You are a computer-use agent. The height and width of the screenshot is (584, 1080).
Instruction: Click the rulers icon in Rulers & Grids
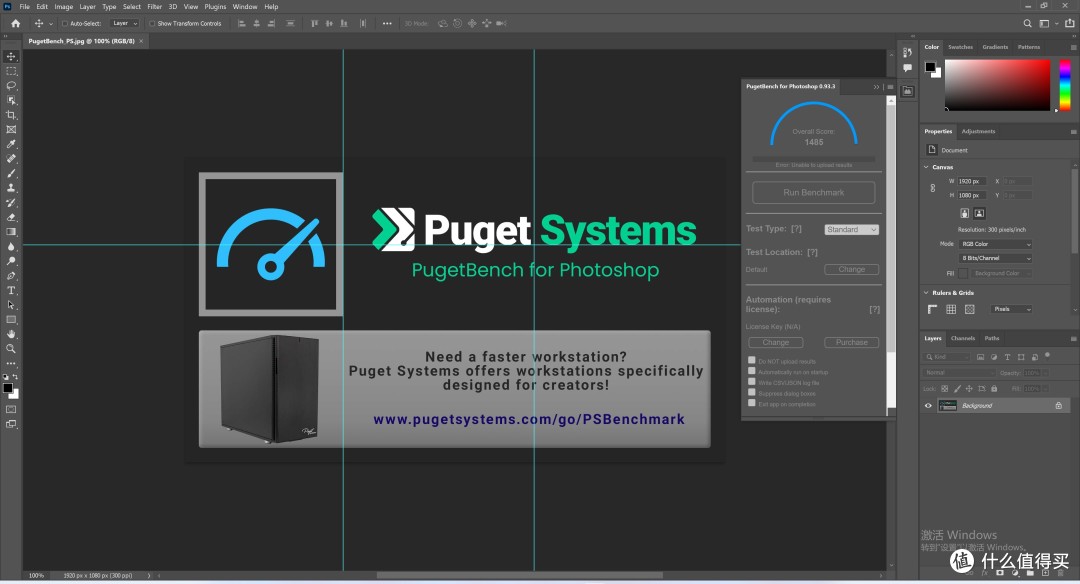pos(932,309)
